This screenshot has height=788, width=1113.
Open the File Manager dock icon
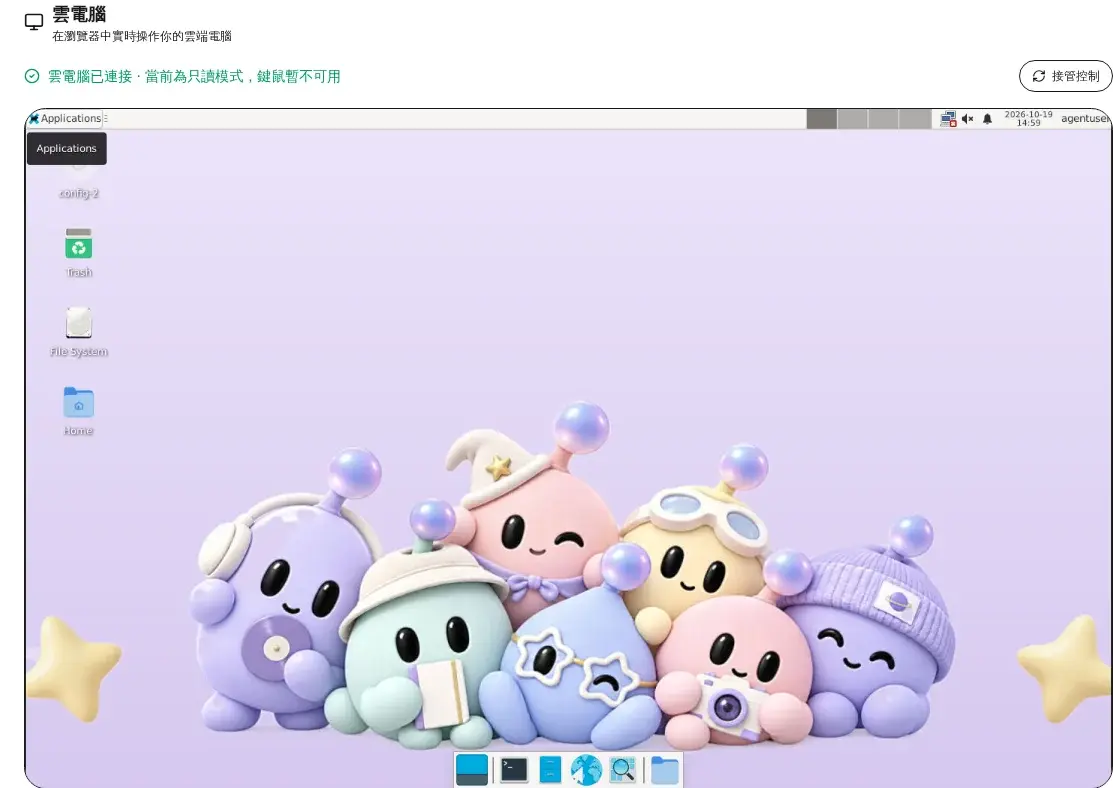[x=550, y=770]
